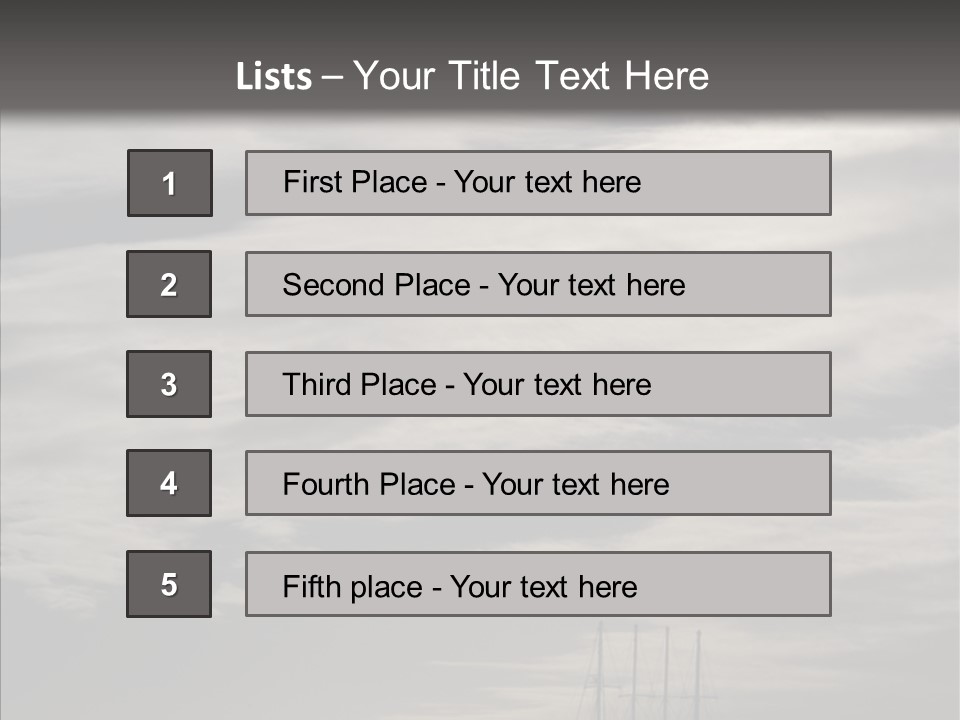Select the number 4 box

point(169,483)
